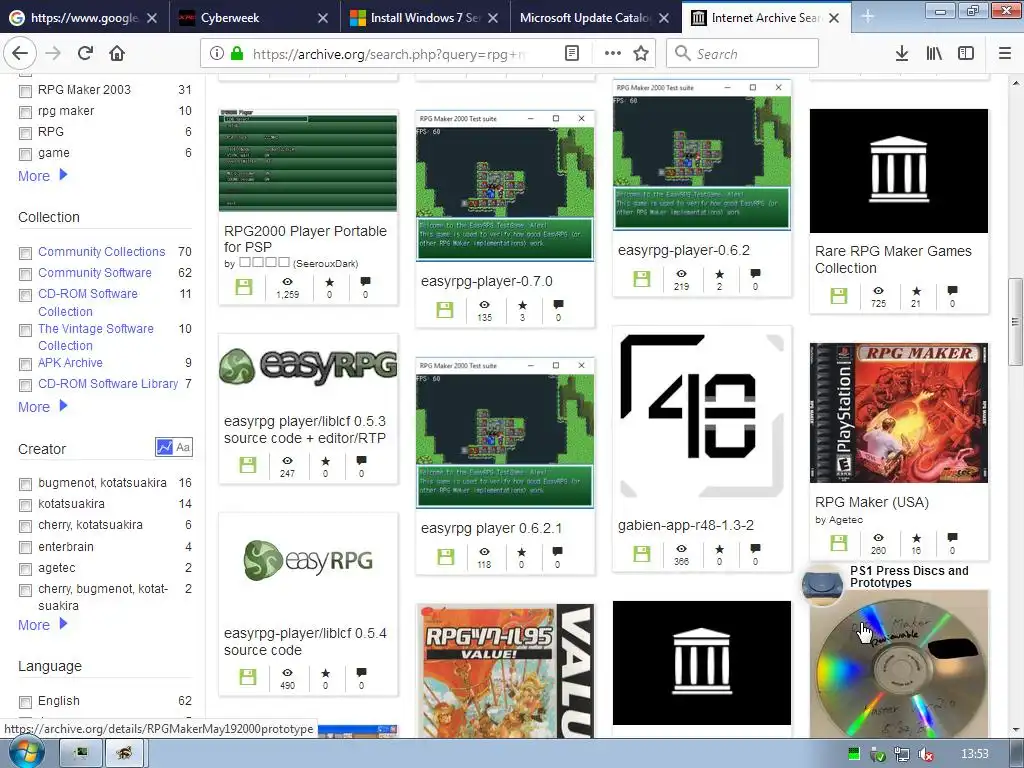Select the Internet Archive Search tab
The width and height of the screenshot is (1024, 768).
point(765,18)
